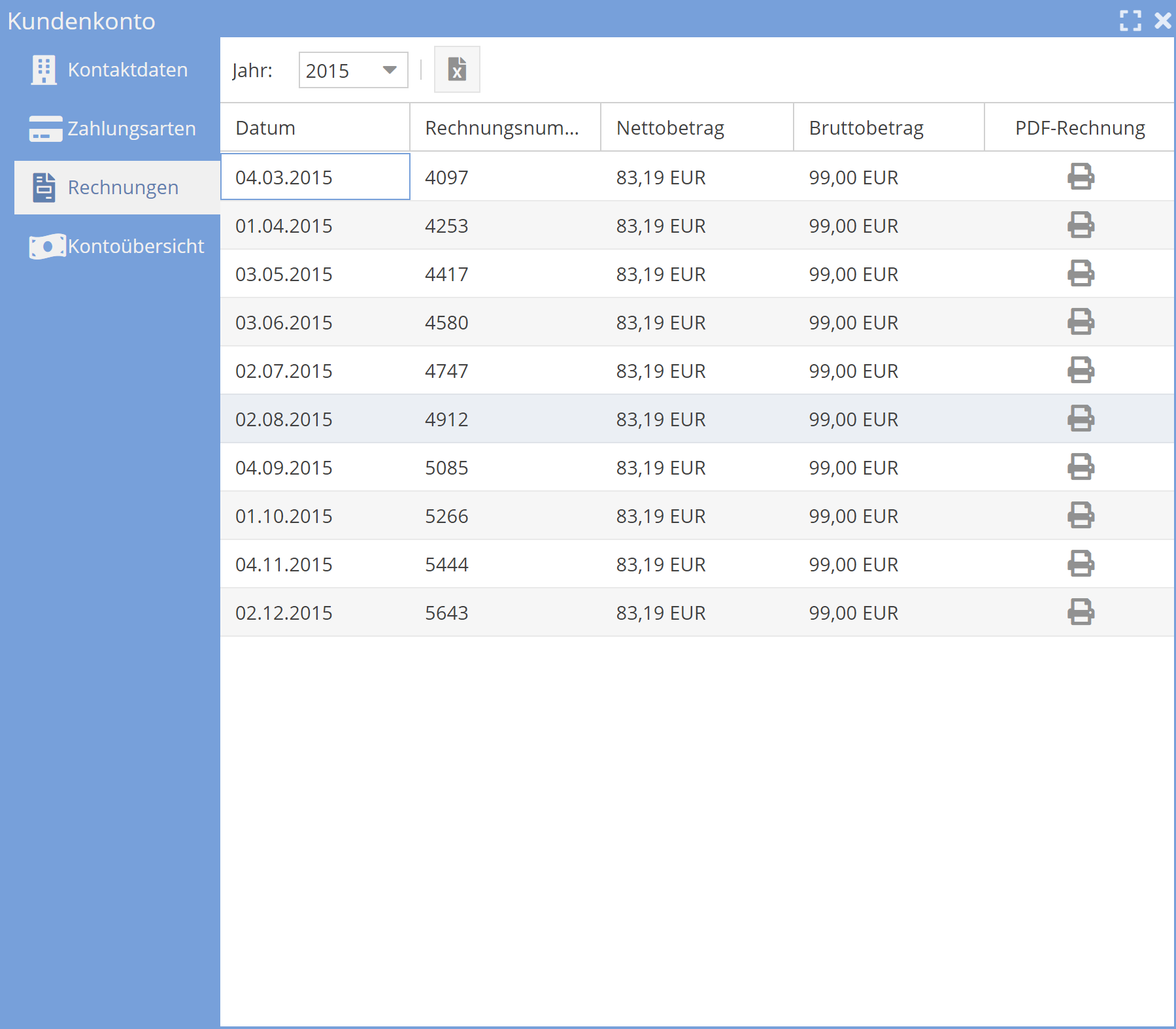Viewport: 1176px width, 1029px height.
Task: Print PDF for invoice 4097
Action: coord(1081,177)
